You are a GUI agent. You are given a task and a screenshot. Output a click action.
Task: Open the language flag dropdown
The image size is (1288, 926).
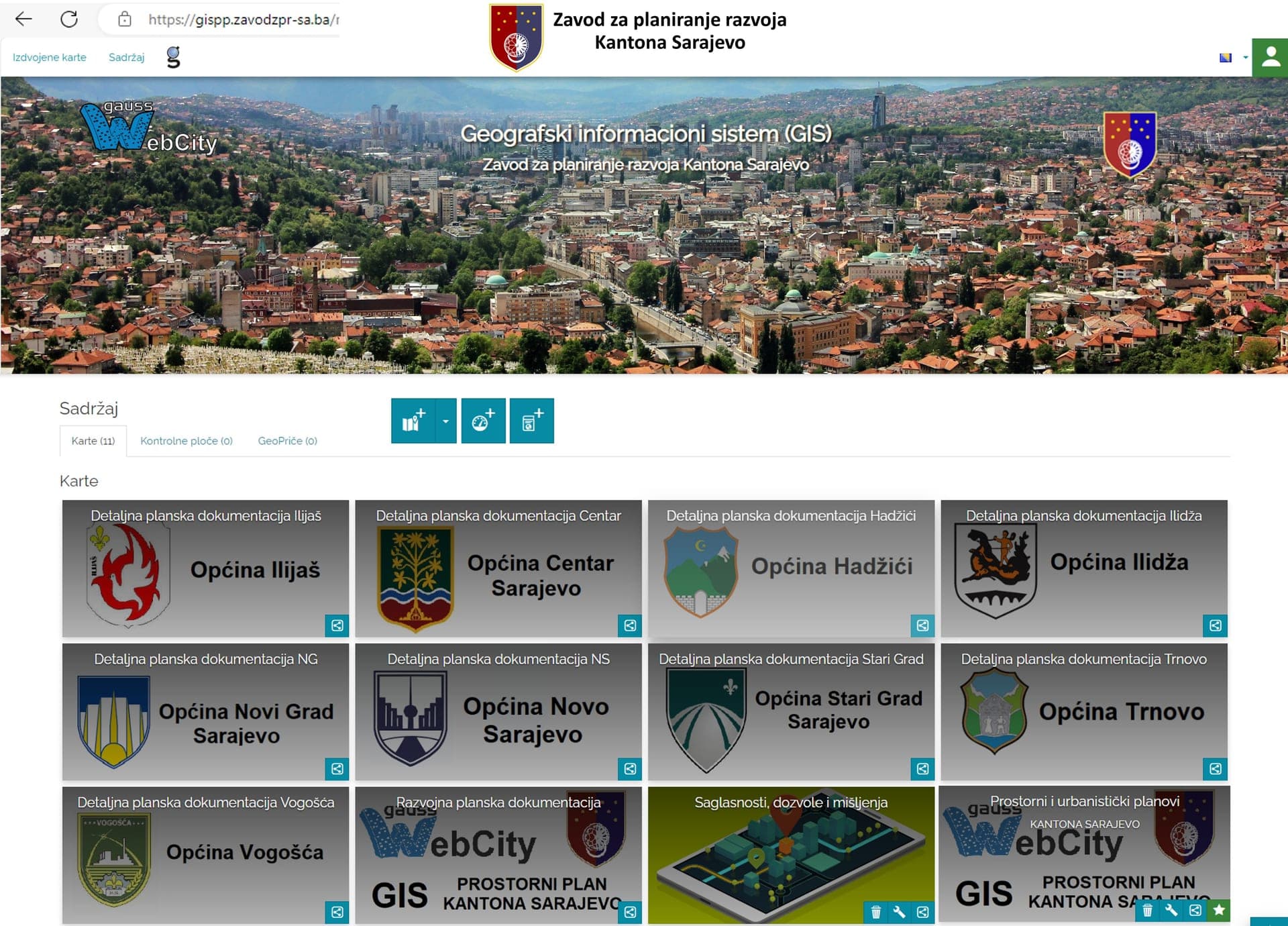click(1233, 58)
